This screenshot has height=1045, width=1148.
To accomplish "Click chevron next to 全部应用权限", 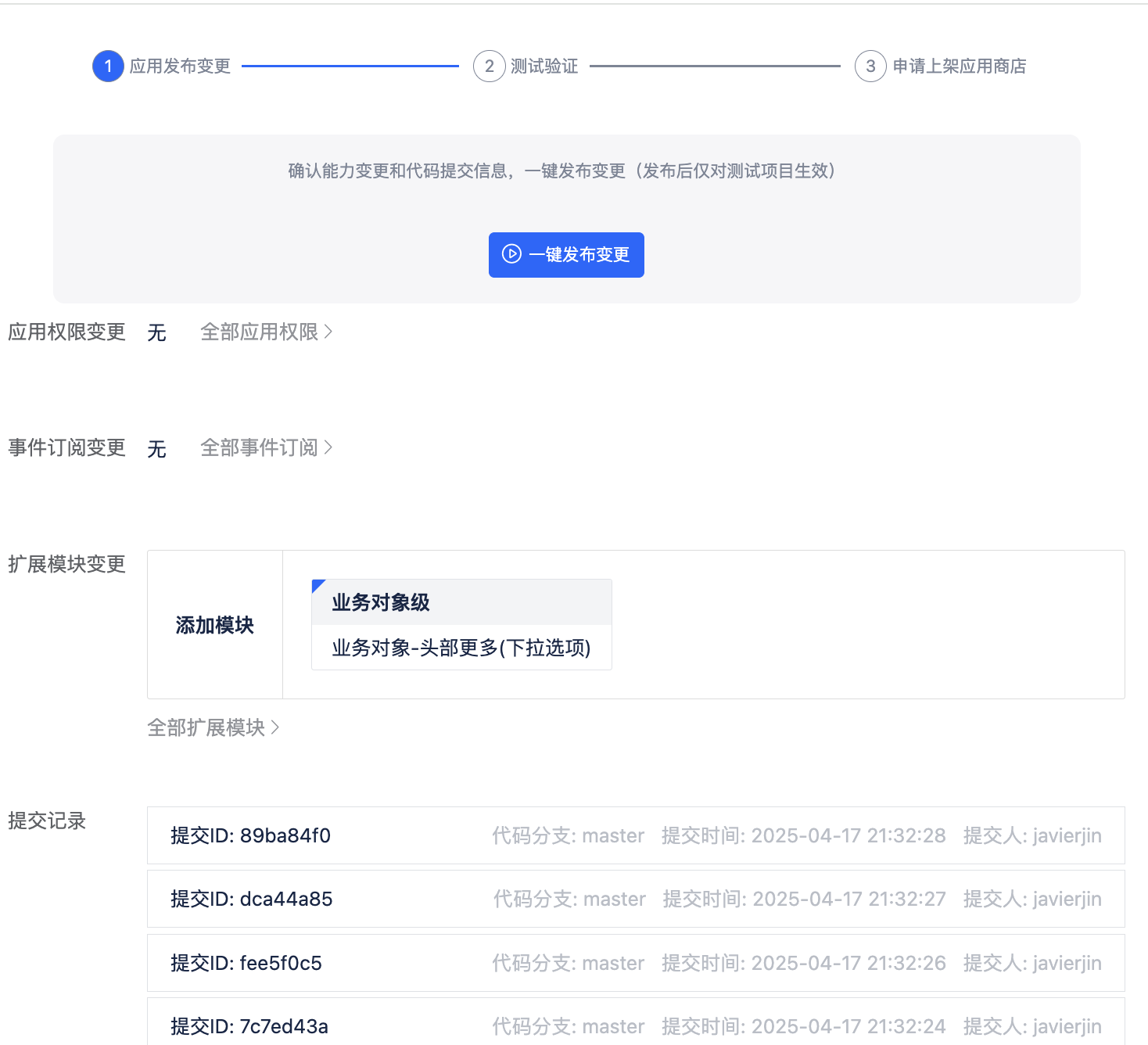I will pyautogui.click(x=328, y=332).
